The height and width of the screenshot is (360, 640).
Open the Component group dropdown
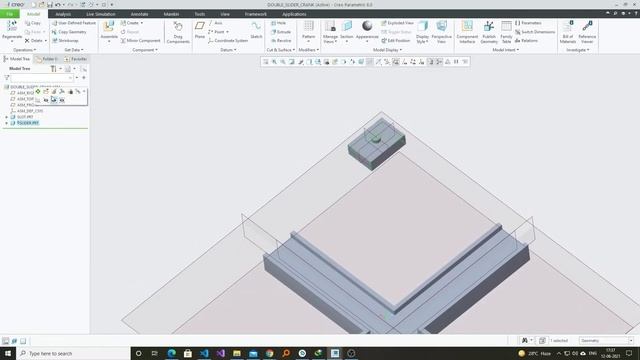(x=145, y=50)
